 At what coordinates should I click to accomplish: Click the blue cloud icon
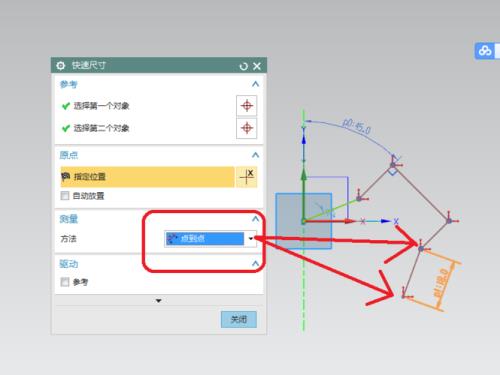click(485, 51)
